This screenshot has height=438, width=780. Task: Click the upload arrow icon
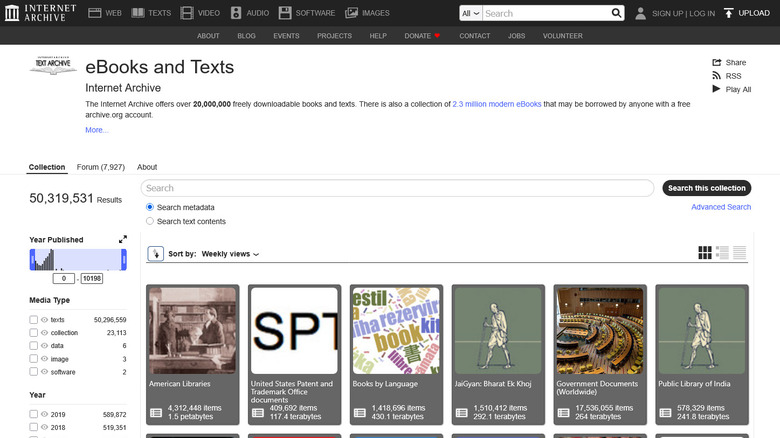[x=728, y=13]
